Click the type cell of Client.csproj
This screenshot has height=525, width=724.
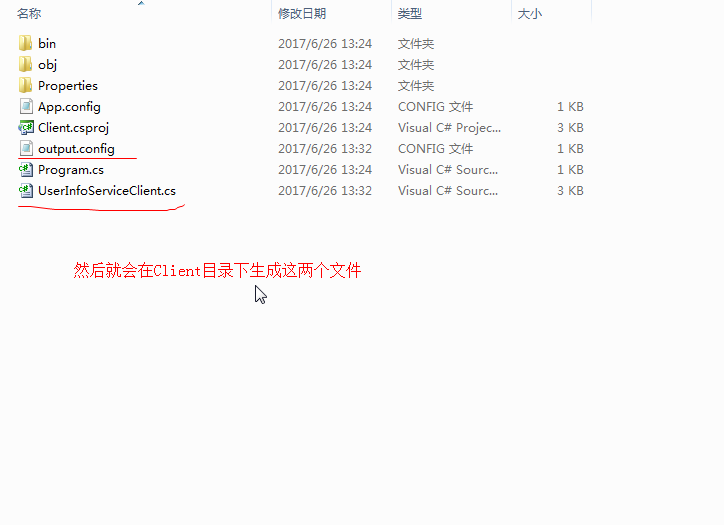coord(449,128)
